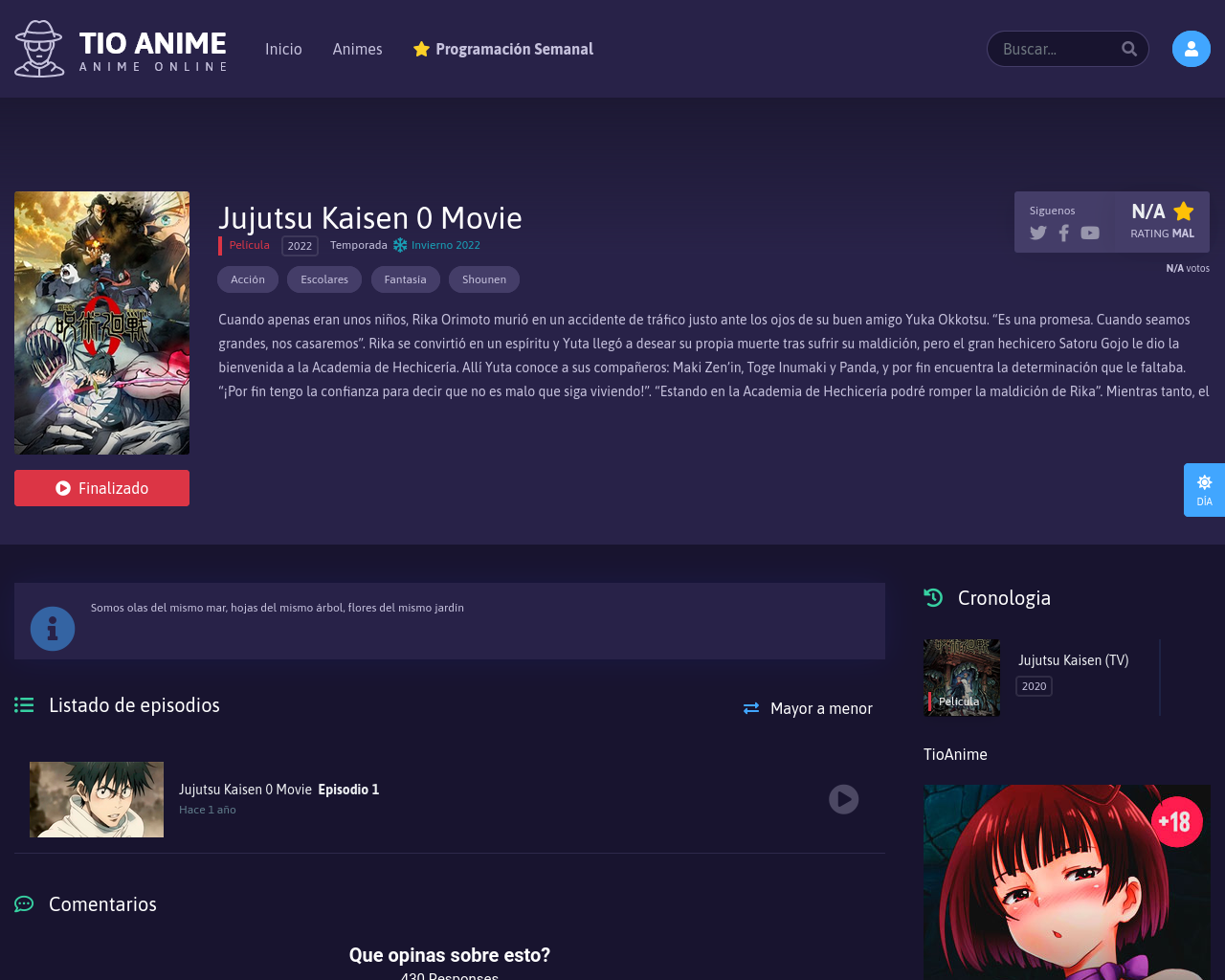The width and height of the screenshot is (1225, 980).
Task: Click the Tio Anime hat logo icon
Action: click(39, 49)
